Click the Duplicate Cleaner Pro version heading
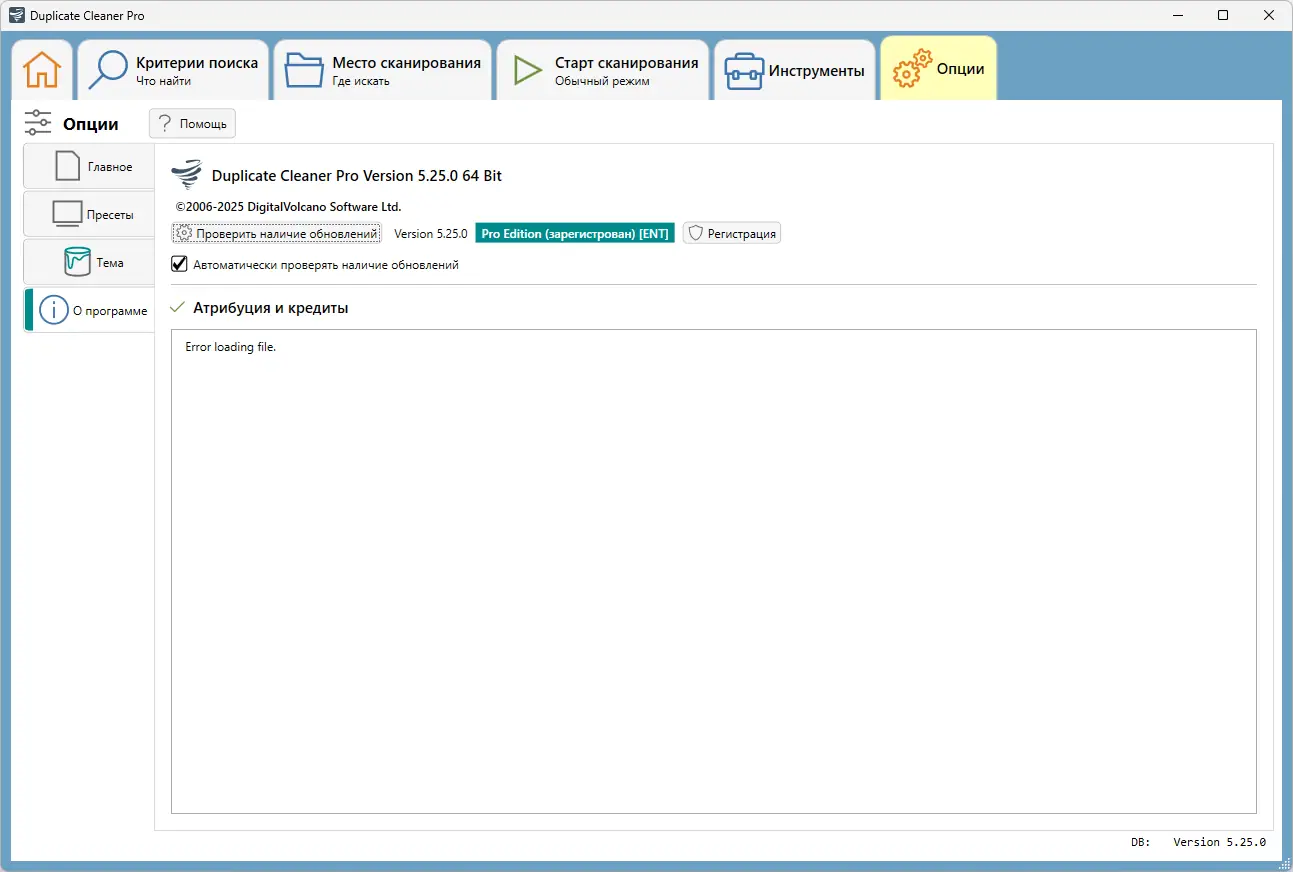 tap(357, 176)
